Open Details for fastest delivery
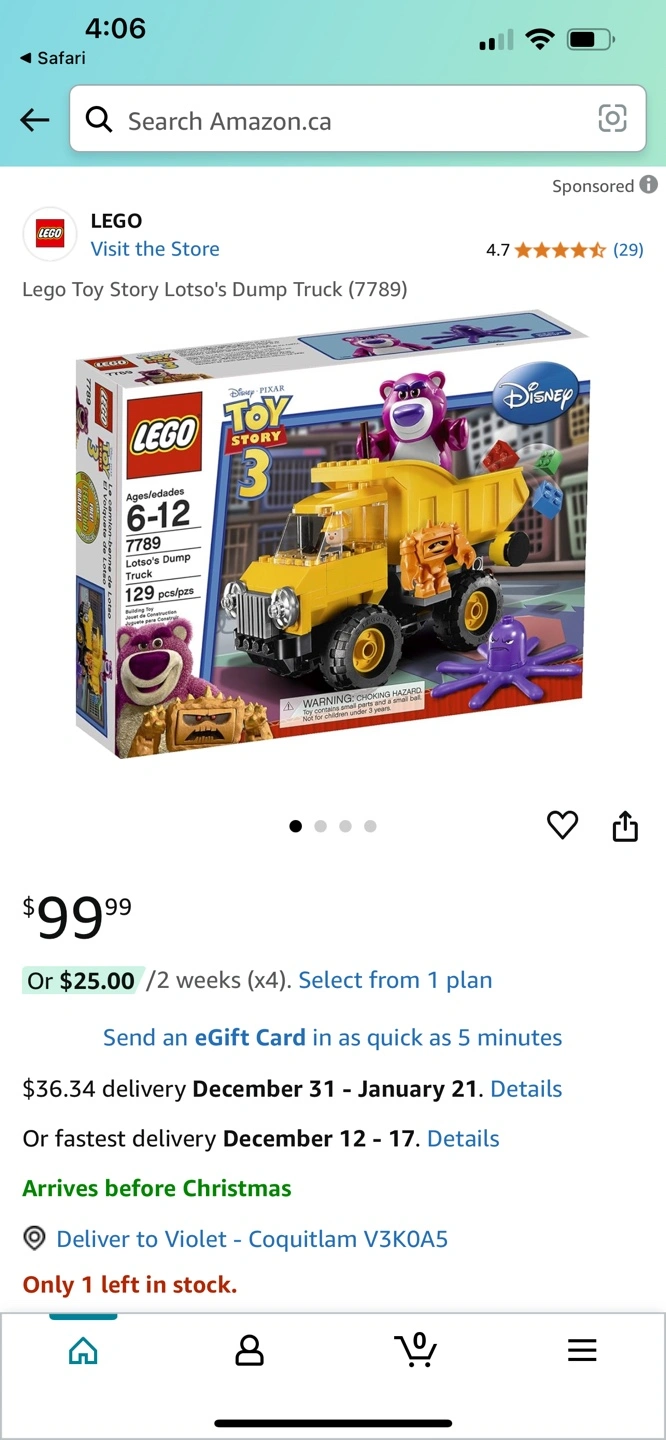666x1440 pixels. (x=463, y=1138)
